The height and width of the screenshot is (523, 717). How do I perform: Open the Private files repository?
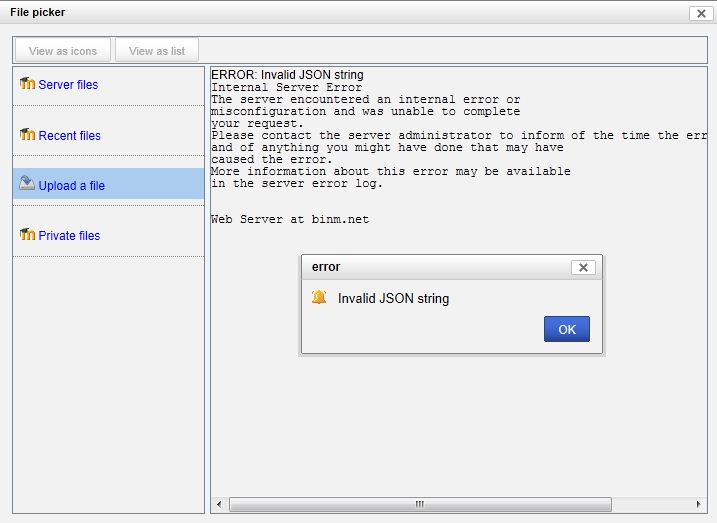click(x=69, y=235)
